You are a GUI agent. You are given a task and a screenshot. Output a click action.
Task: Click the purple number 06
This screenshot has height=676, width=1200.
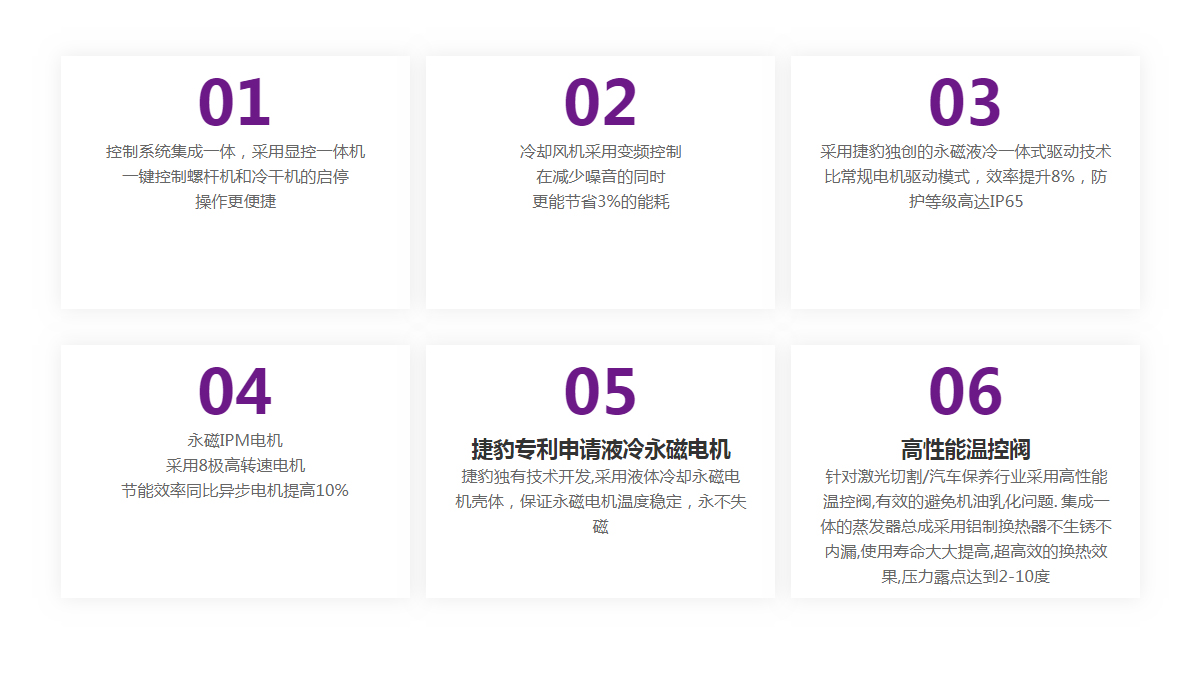(965, 392)
